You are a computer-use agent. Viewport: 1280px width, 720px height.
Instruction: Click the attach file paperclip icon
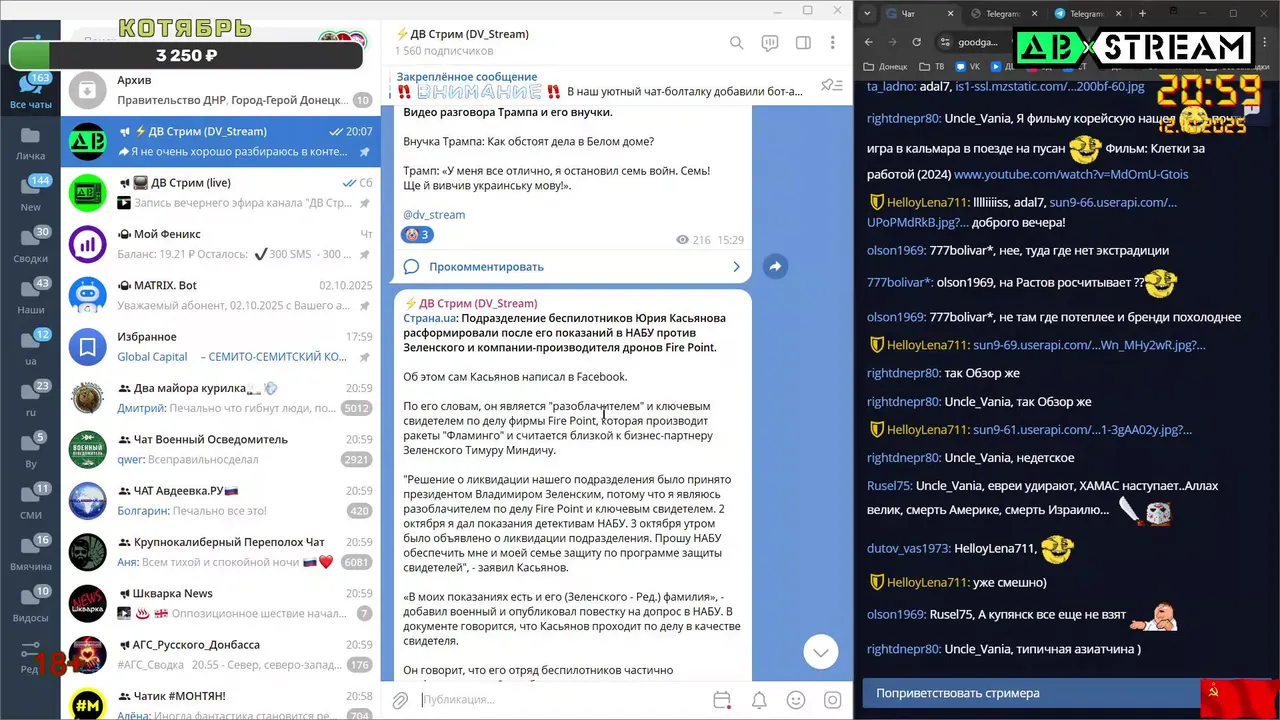click(400, 700)
